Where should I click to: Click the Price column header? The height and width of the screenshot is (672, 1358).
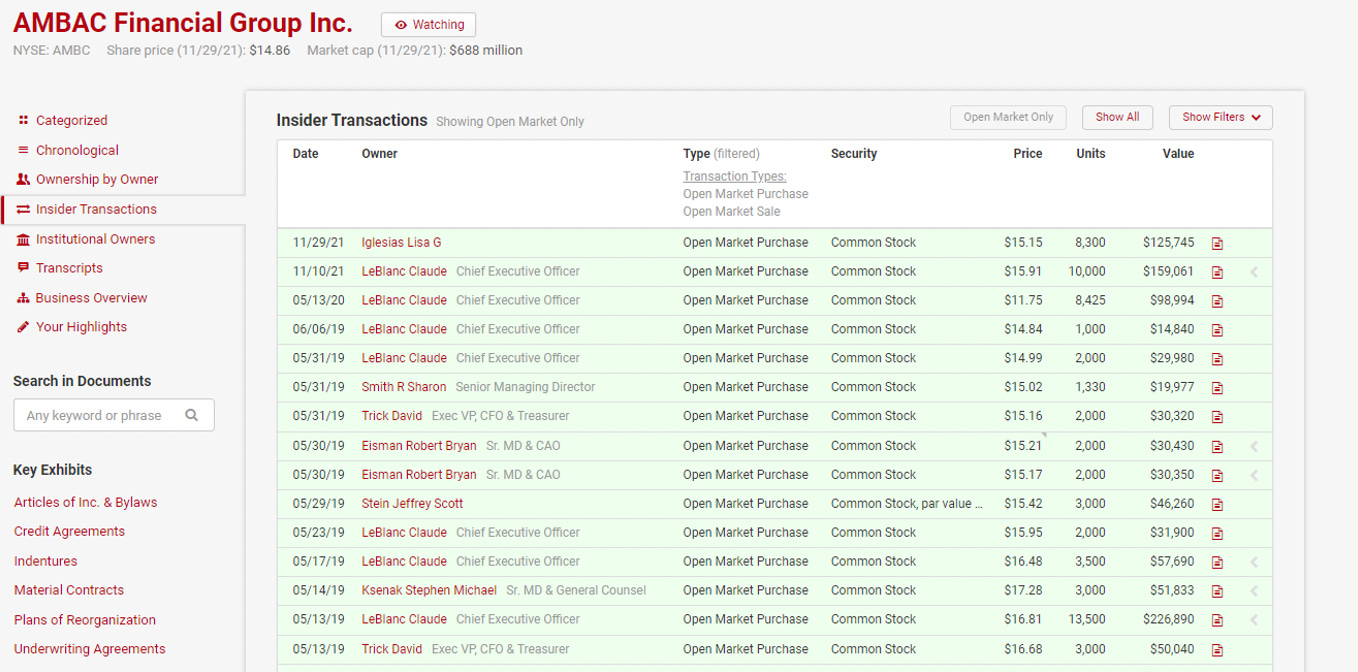pos(1027,154)
